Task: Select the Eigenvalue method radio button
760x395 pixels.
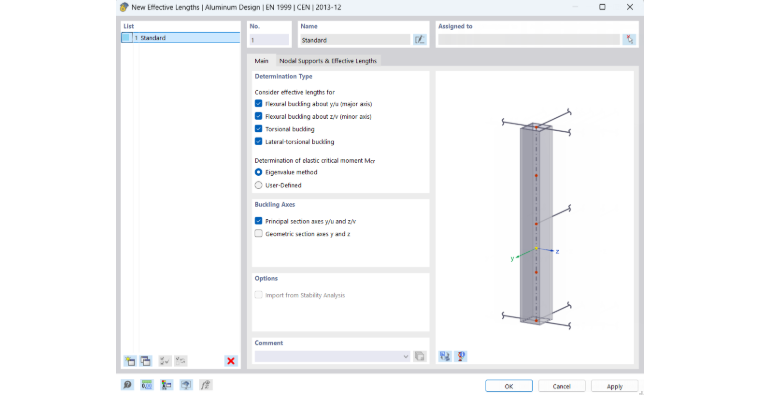Action: pyautogui.click(x=258, y=172)
